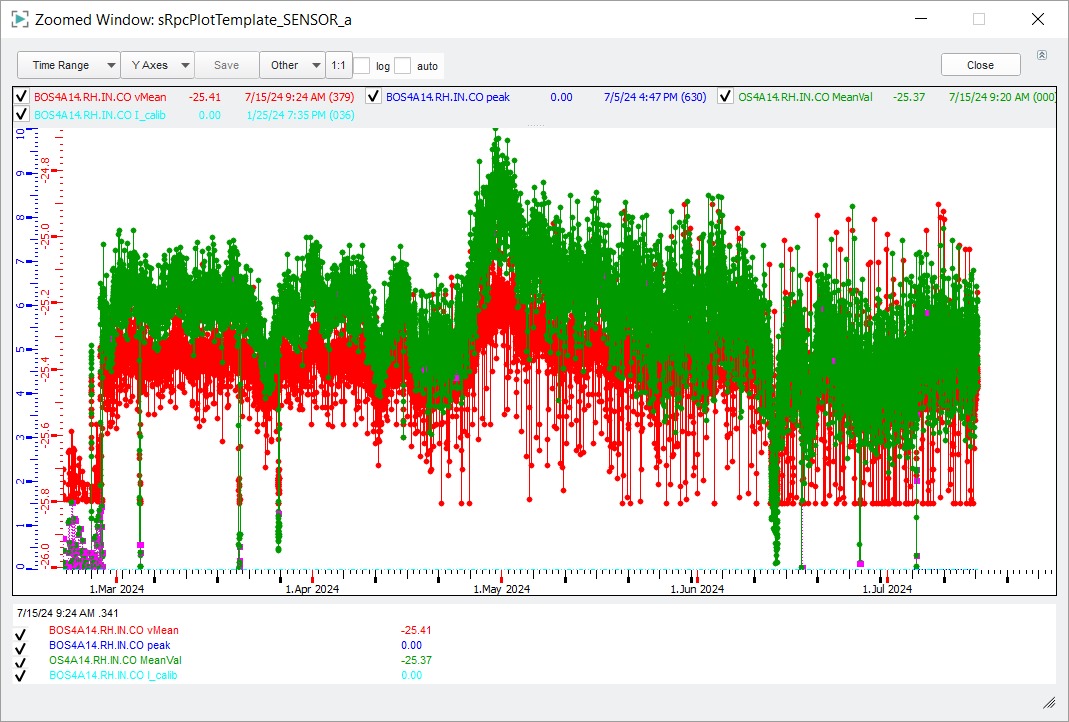Enable the auto checkbox

tap(402, 66)
